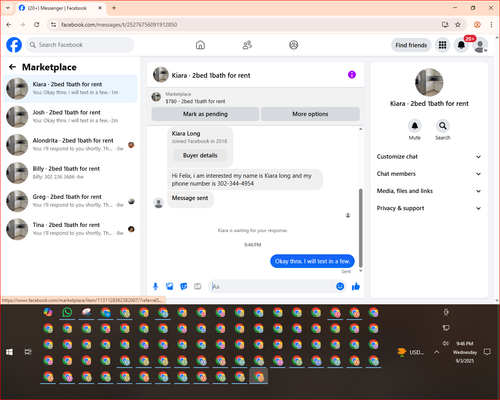This screenshot has width=500, height=400.
Task: Open Buyer details button
Action: (200, 155)
